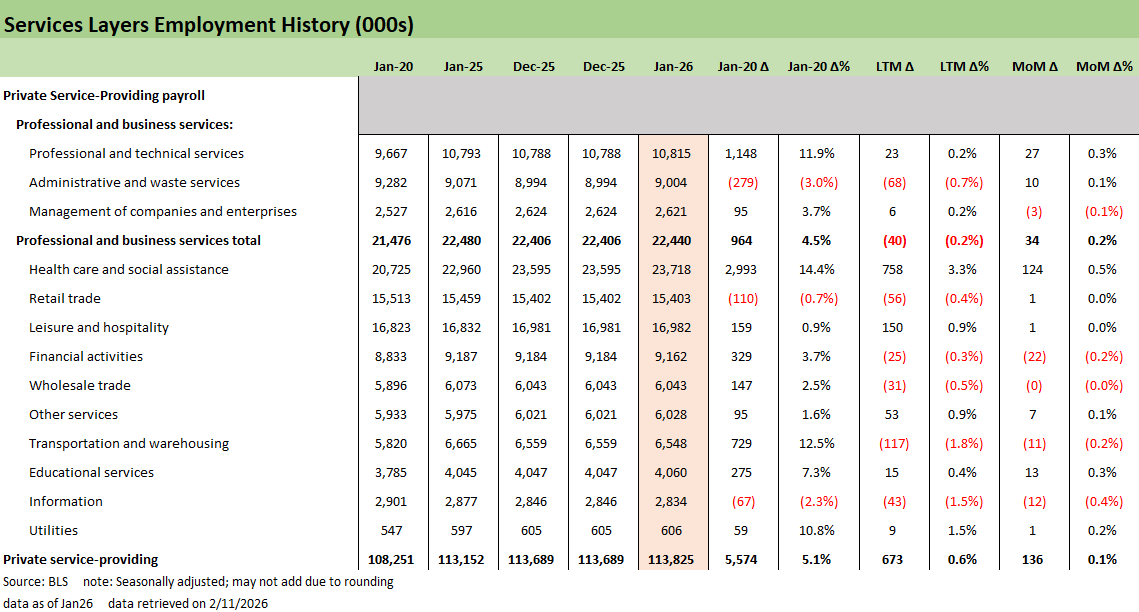The image size is (1139, 612).
Task: Click the red (110) in Retail trade row
Action: coord(743,298)
